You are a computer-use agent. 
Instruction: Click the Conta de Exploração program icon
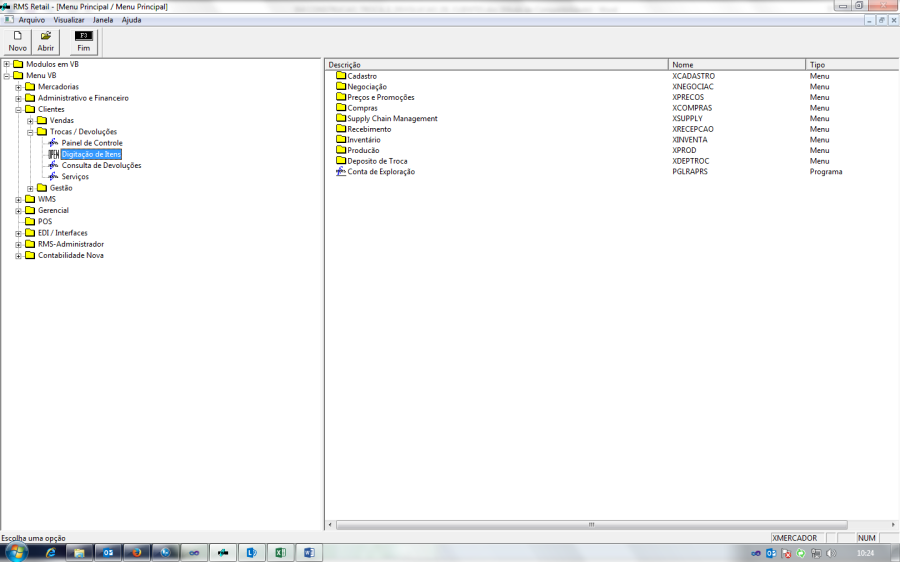pos(340,172)
